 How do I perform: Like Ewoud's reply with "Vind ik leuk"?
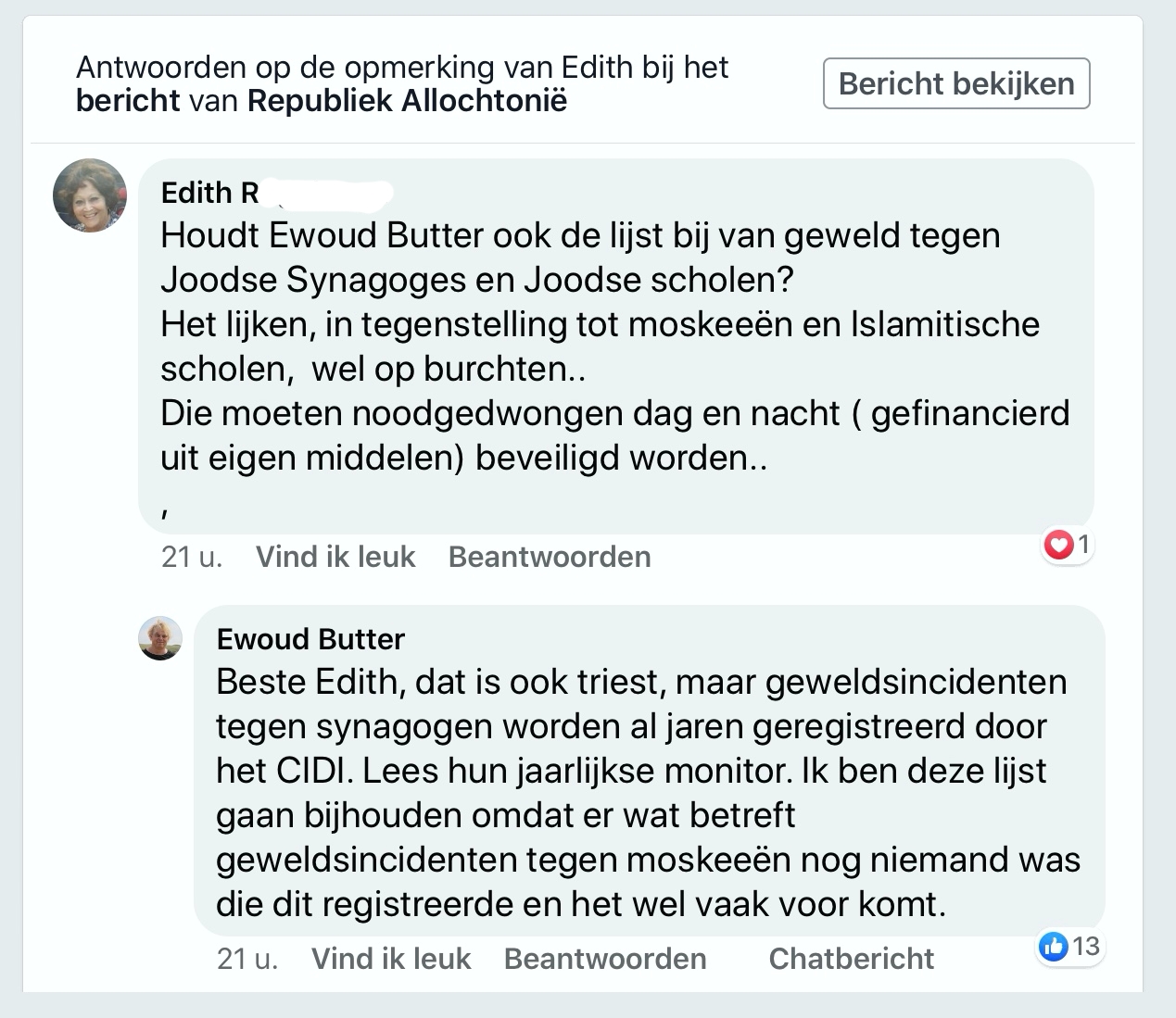point(391,959)
